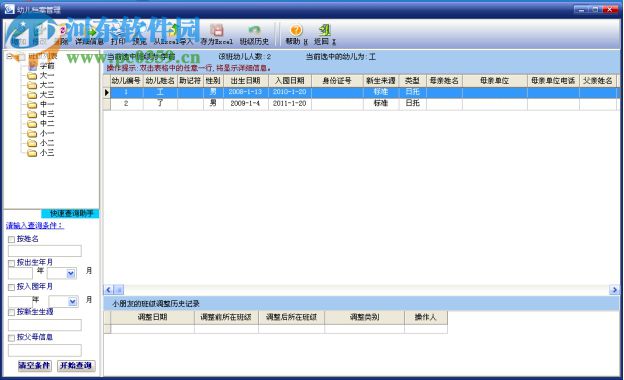Select the 中三 class folder
The image size is (624, 380).
tap(41, 114)
